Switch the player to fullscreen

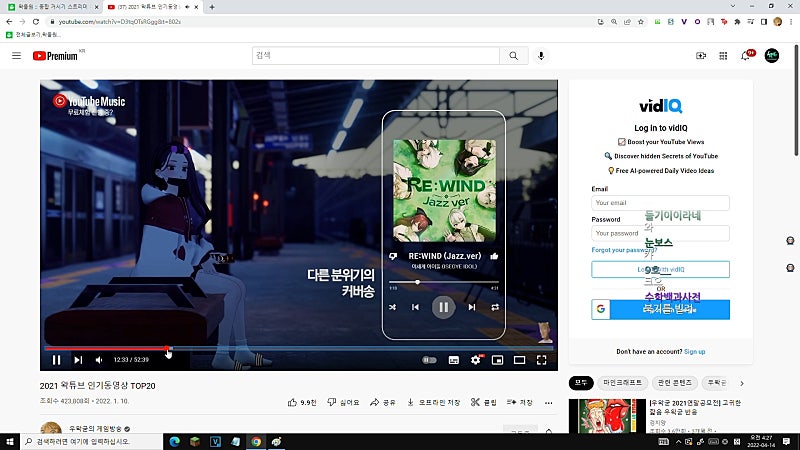click(x=541, y=360)
